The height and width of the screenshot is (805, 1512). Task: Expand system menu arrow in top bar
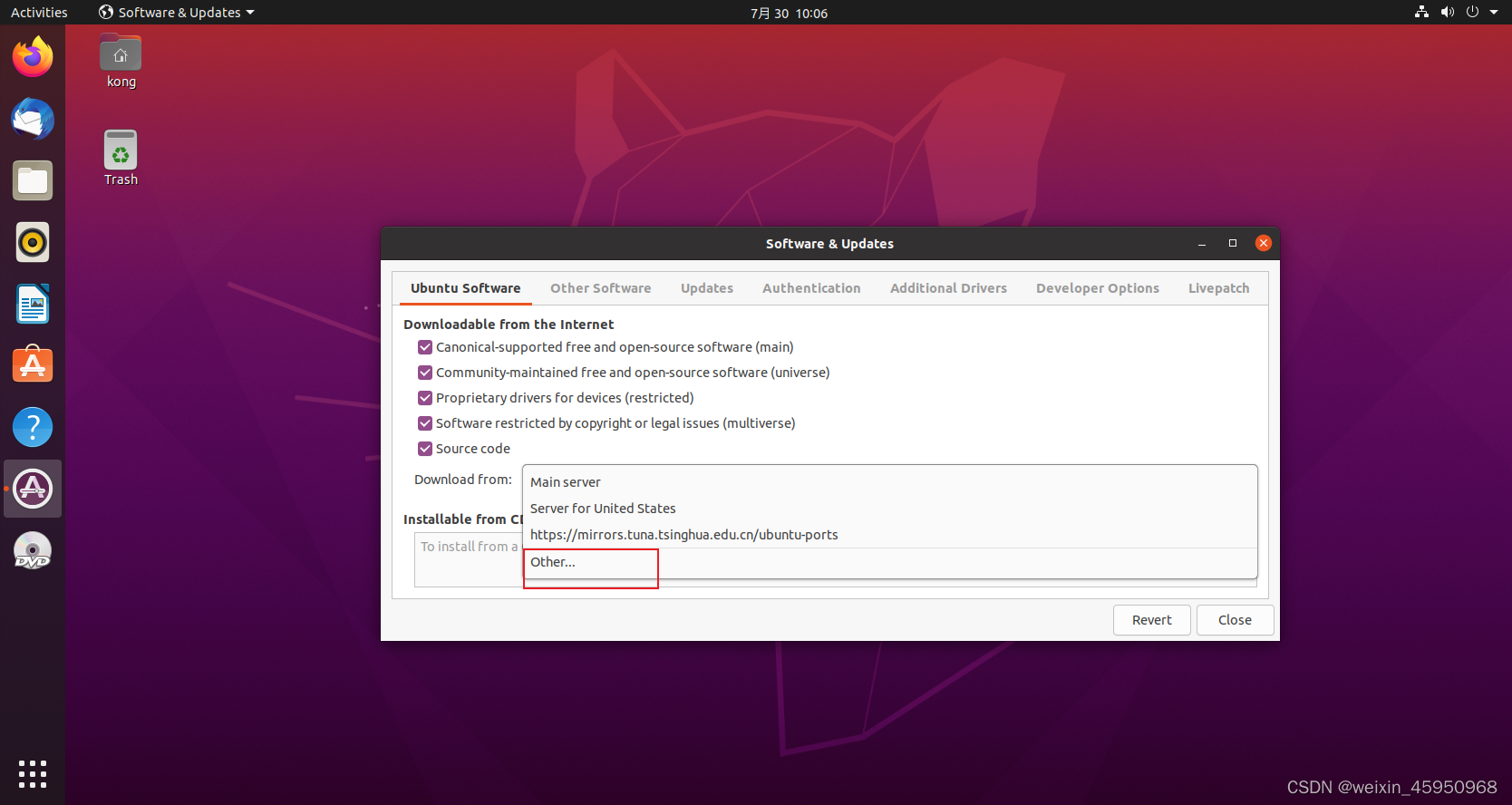1494,12
